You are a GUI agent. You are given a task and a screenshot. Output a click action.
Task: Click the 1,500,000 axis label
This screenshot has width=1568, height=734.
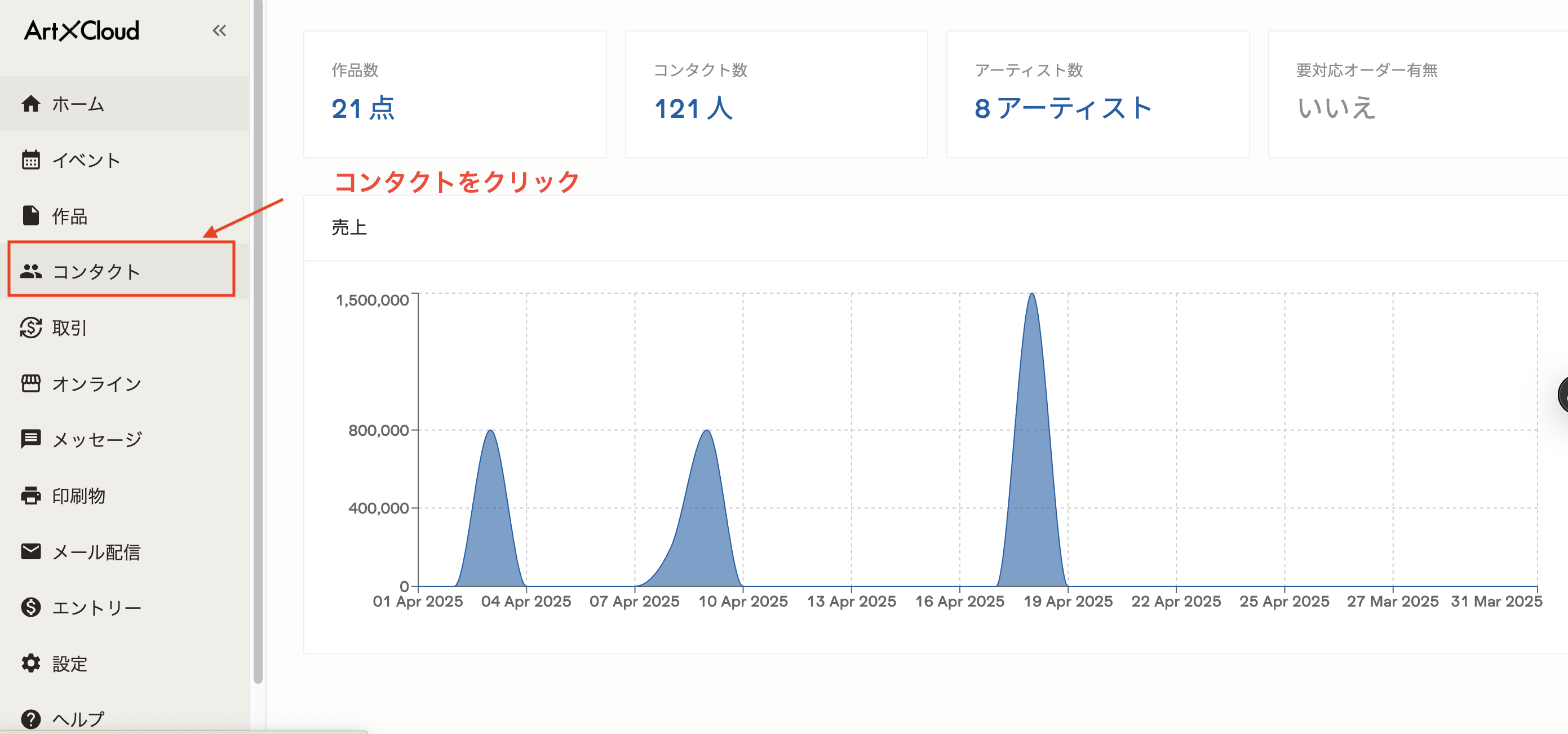[373, 300]
